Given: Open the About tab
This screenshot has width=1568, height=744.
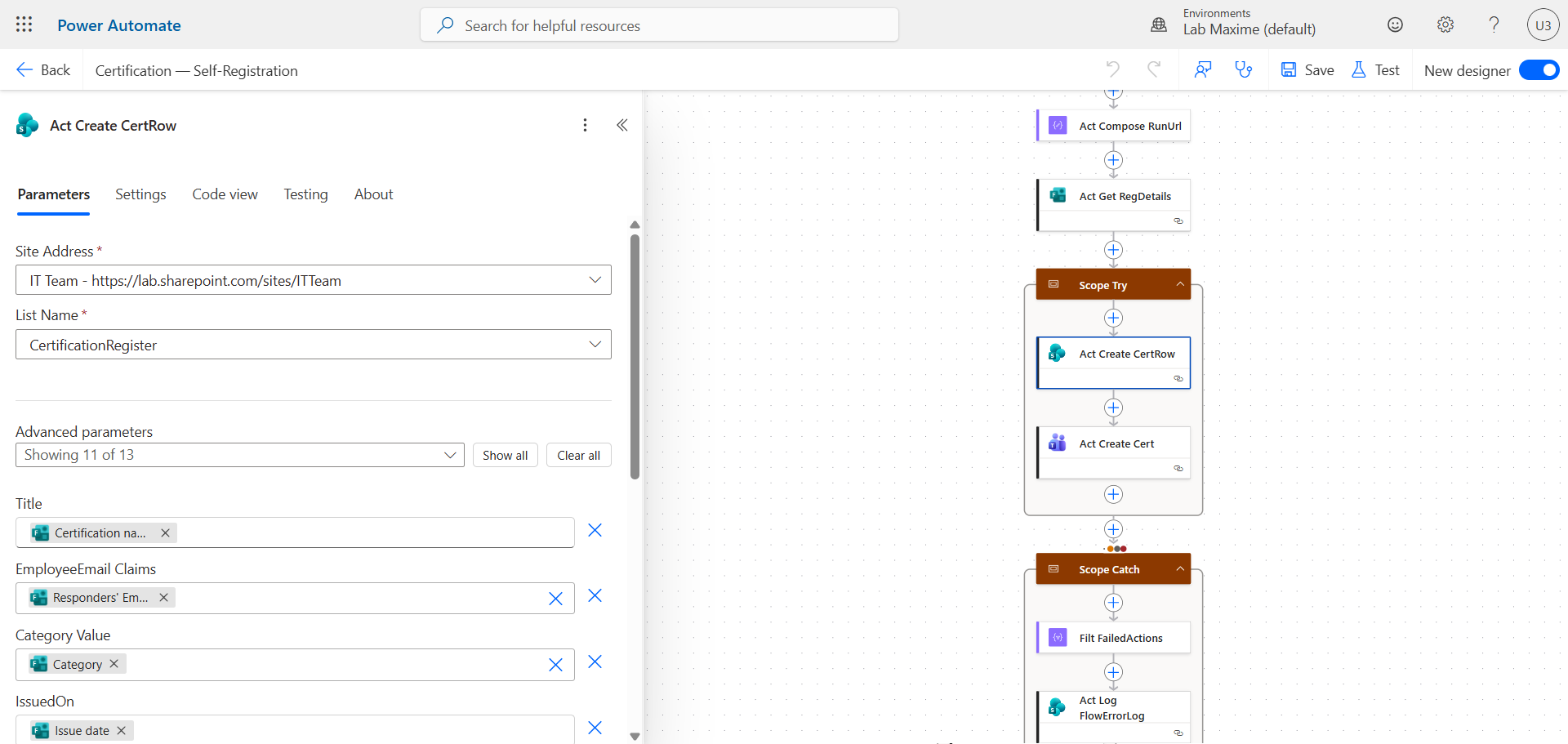Looking at the screenshot, I should click(374, 194).
